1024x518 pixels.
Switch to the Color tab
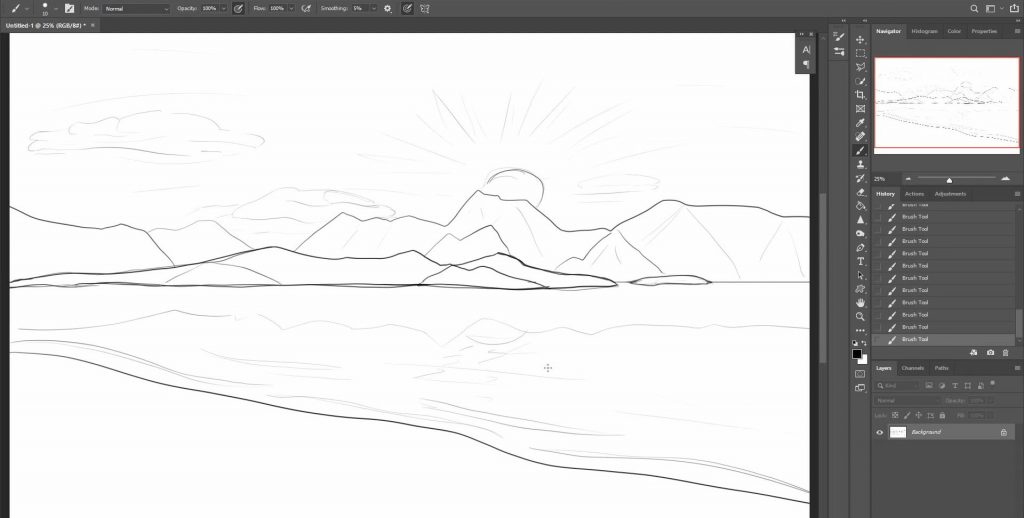pos(954,31)
